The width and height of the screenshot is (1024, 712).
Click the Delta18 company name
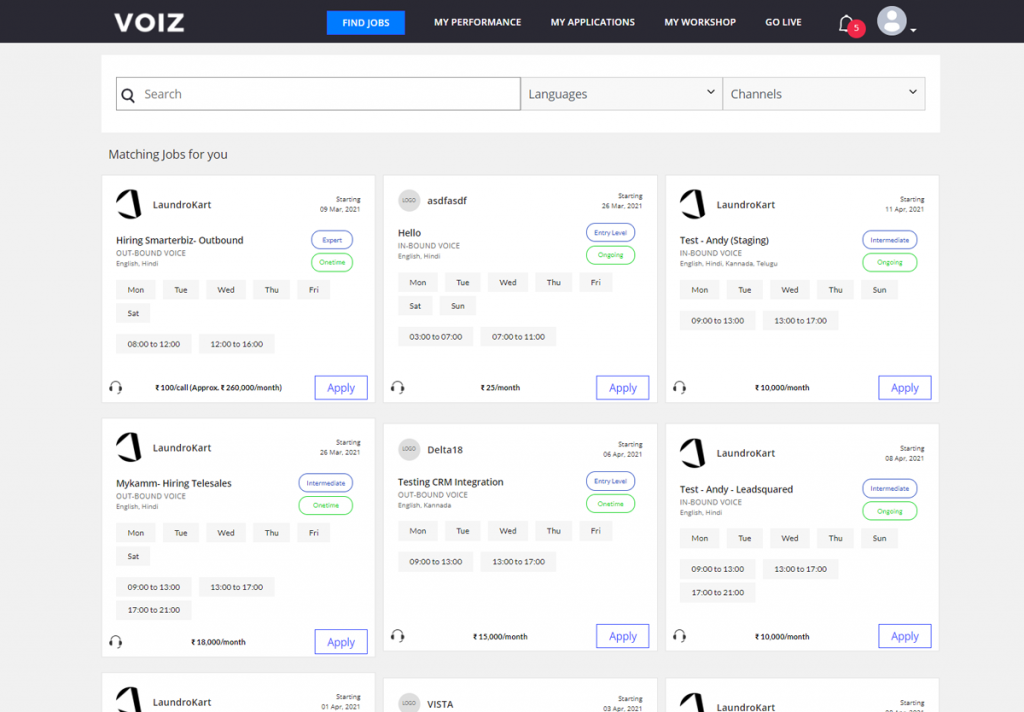[x=445, y=449]
